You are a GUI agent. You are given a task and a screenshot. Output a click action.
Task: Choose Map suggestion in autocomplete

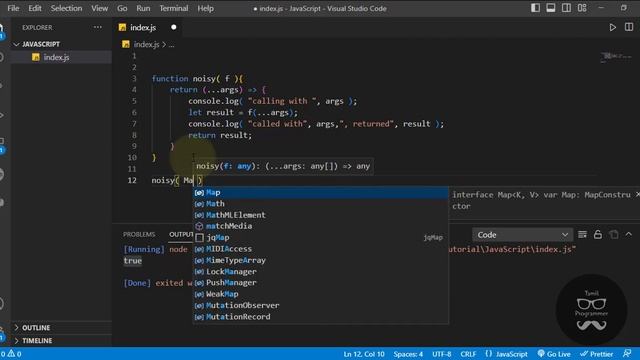pos(320,192)
